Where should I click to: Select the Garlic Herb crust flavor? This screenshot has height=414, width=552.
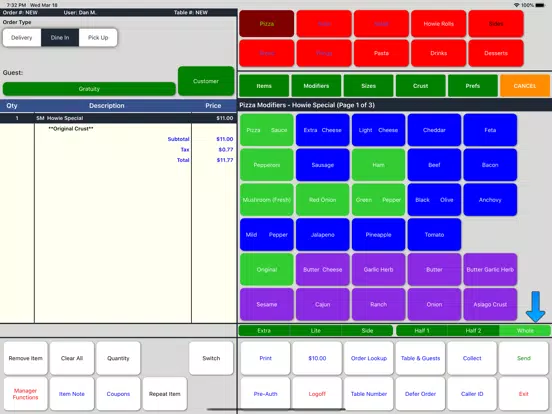(378, 269)
